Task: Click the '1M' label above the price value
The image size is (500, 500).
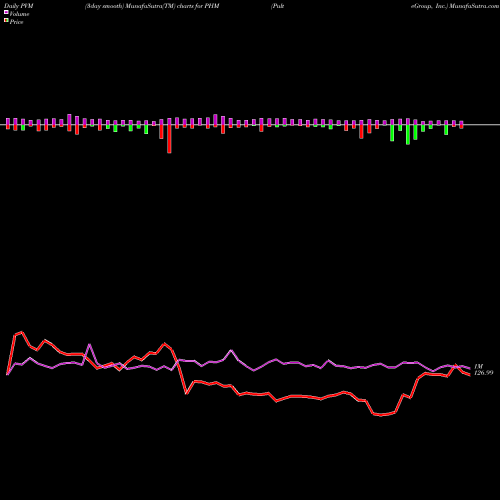Action: point(478,366)
